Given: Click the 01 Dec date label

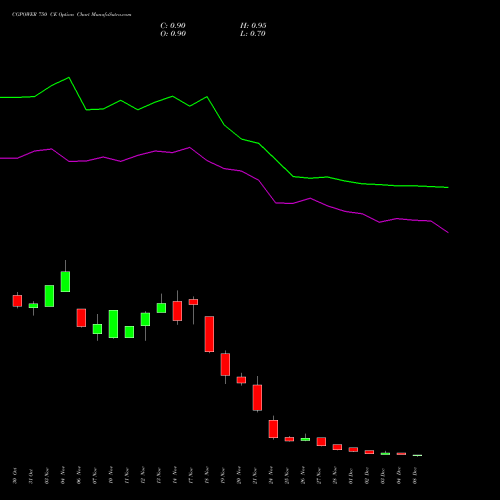Looking at the screenshot, I should point(351,476).
